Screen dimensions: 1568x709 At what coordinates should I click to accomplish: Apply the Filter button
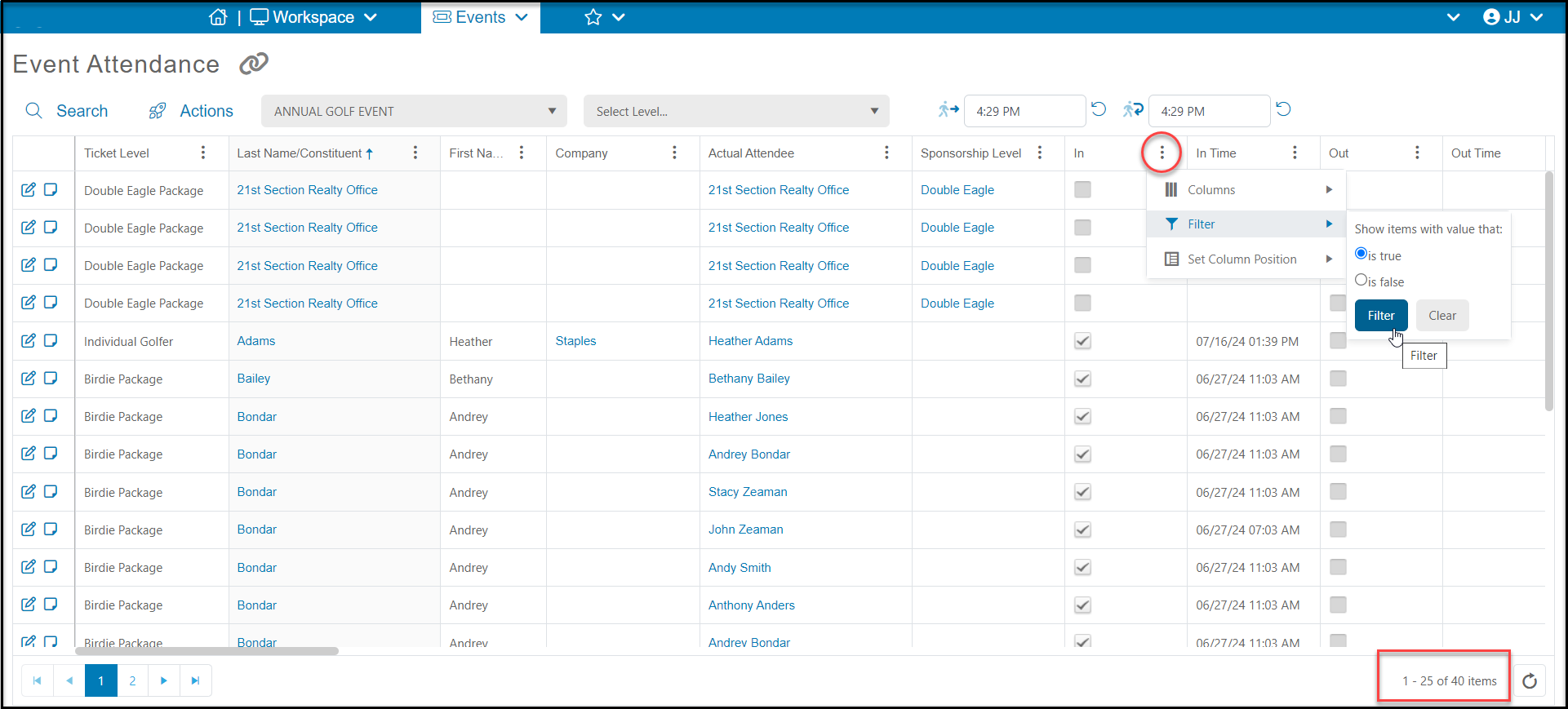(x=1381, y=316)
